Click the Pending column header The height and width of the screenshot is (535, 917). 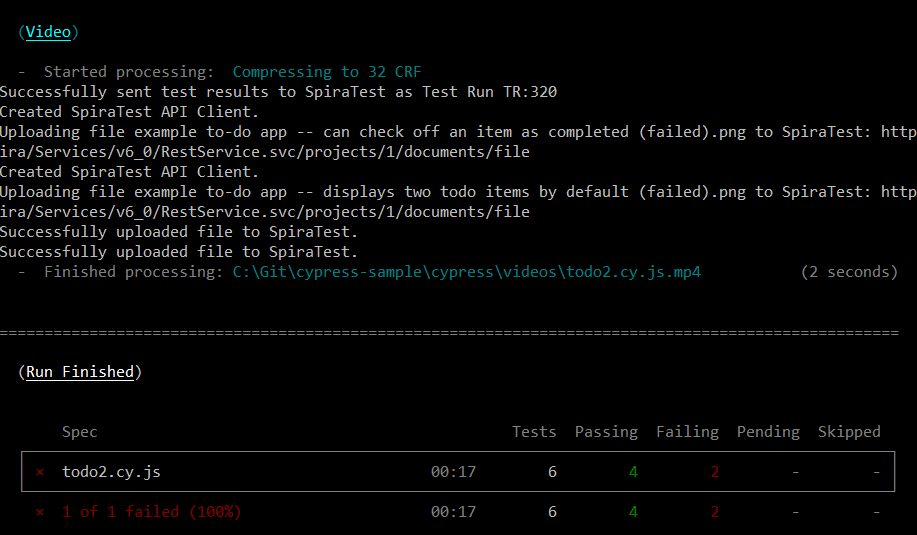click(768, 432)
